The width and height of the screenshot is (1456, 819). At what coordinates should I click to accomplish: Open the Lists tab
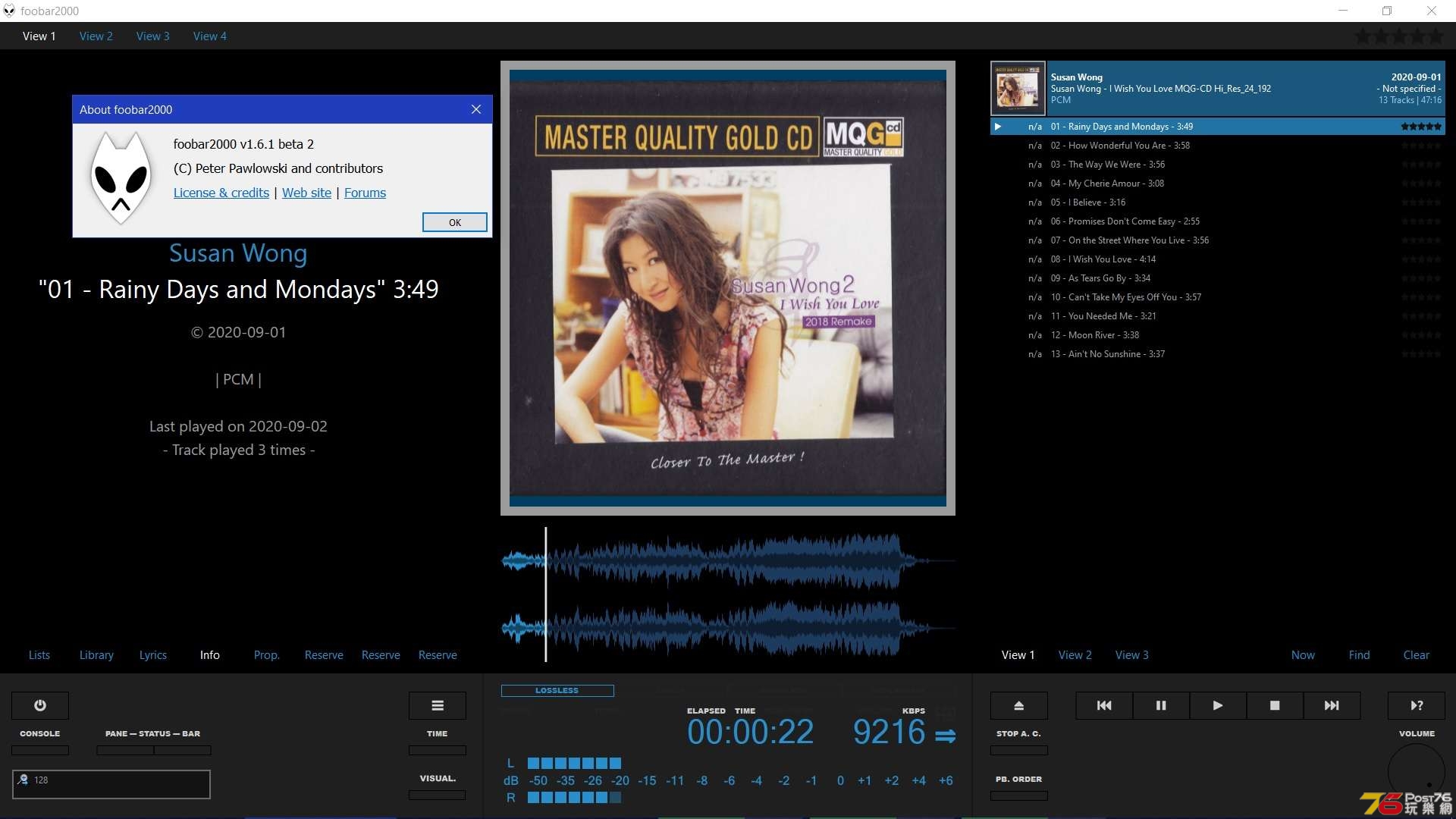(39, 654)
